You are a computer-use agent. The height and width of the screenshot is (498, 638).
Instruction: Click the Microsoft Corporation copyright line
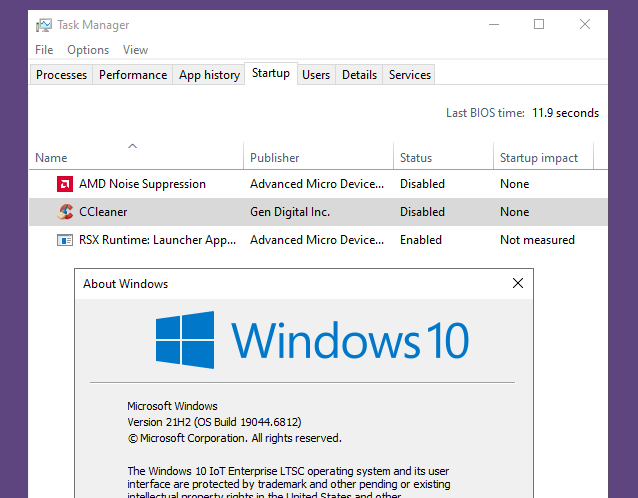[235, 438]
